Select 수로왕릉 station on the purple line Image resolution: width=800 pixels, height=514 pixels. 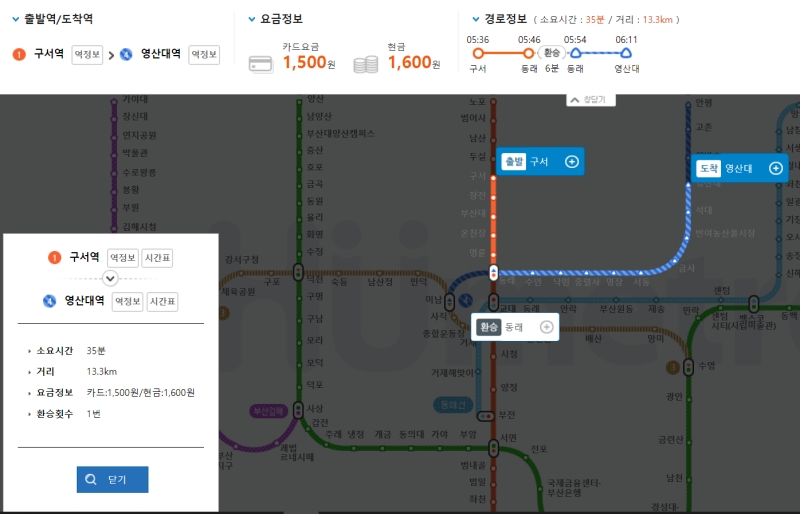coord(139,173)
